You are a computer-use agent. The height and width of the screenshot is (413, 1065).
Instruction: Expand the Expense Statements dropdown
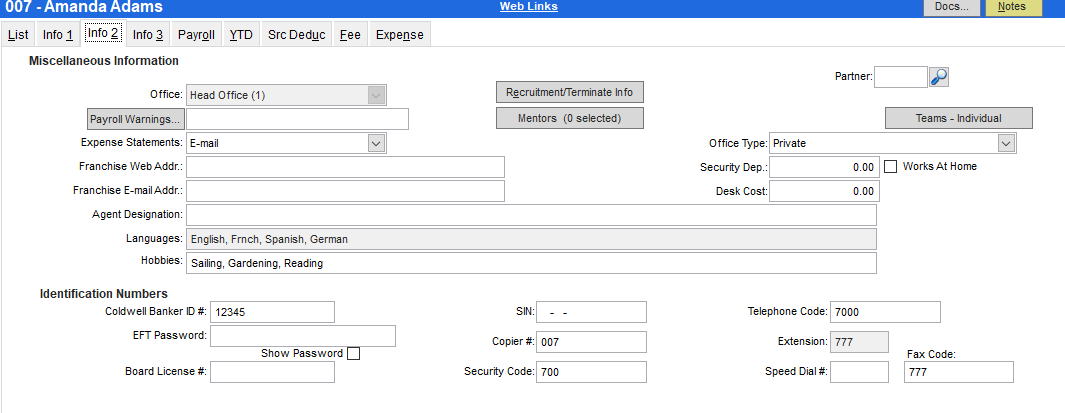pyautogui.click(x=376, y=143)
